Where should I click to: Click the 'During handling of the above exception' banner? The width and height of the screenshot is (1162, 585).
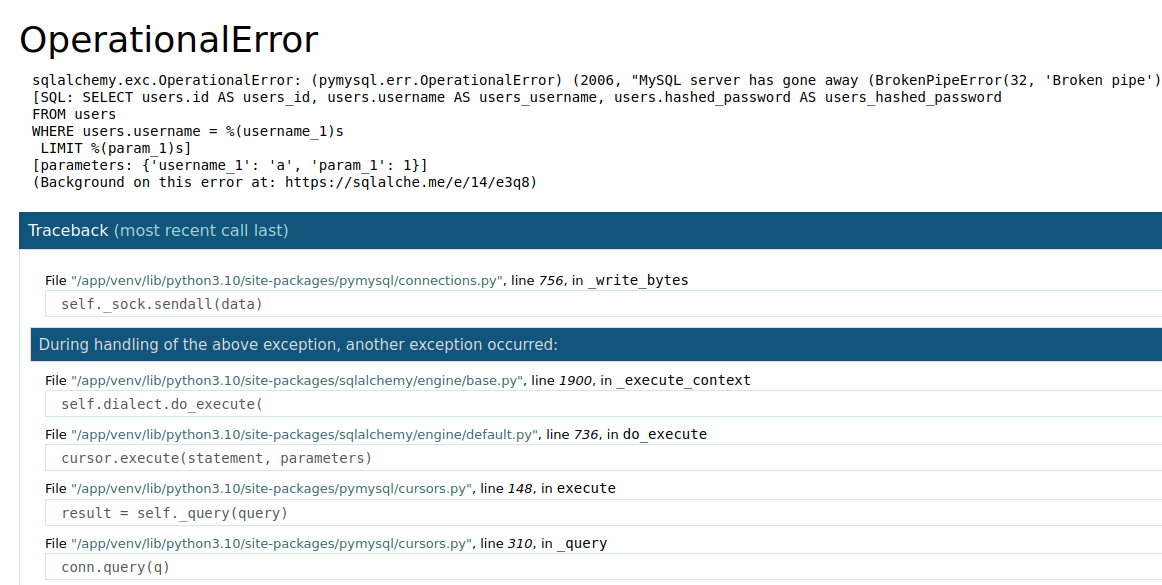click(597, 345)
